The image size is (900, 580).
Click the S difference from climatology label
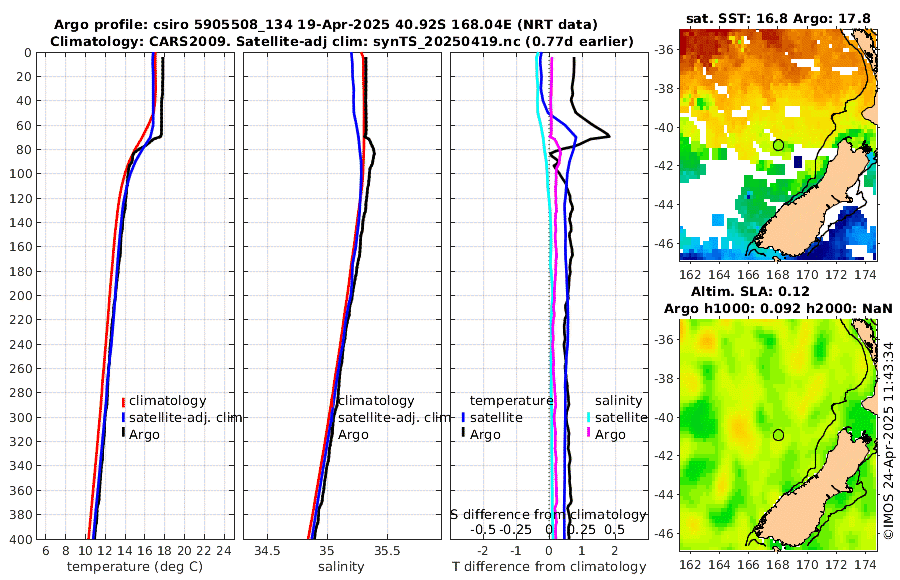[549, 515]
